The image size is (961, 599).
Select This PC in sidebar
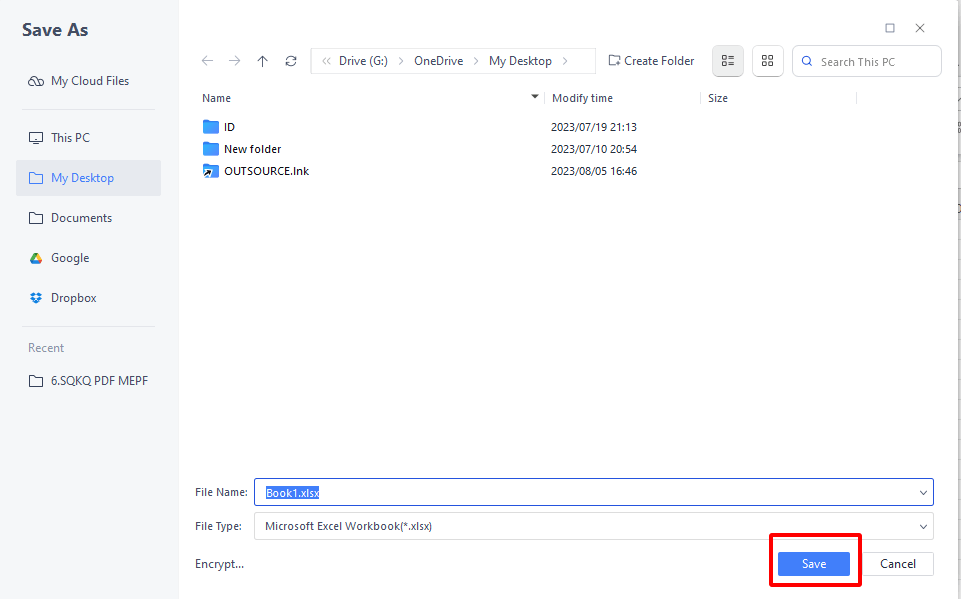pyautogui.click(x=59, y=138)
